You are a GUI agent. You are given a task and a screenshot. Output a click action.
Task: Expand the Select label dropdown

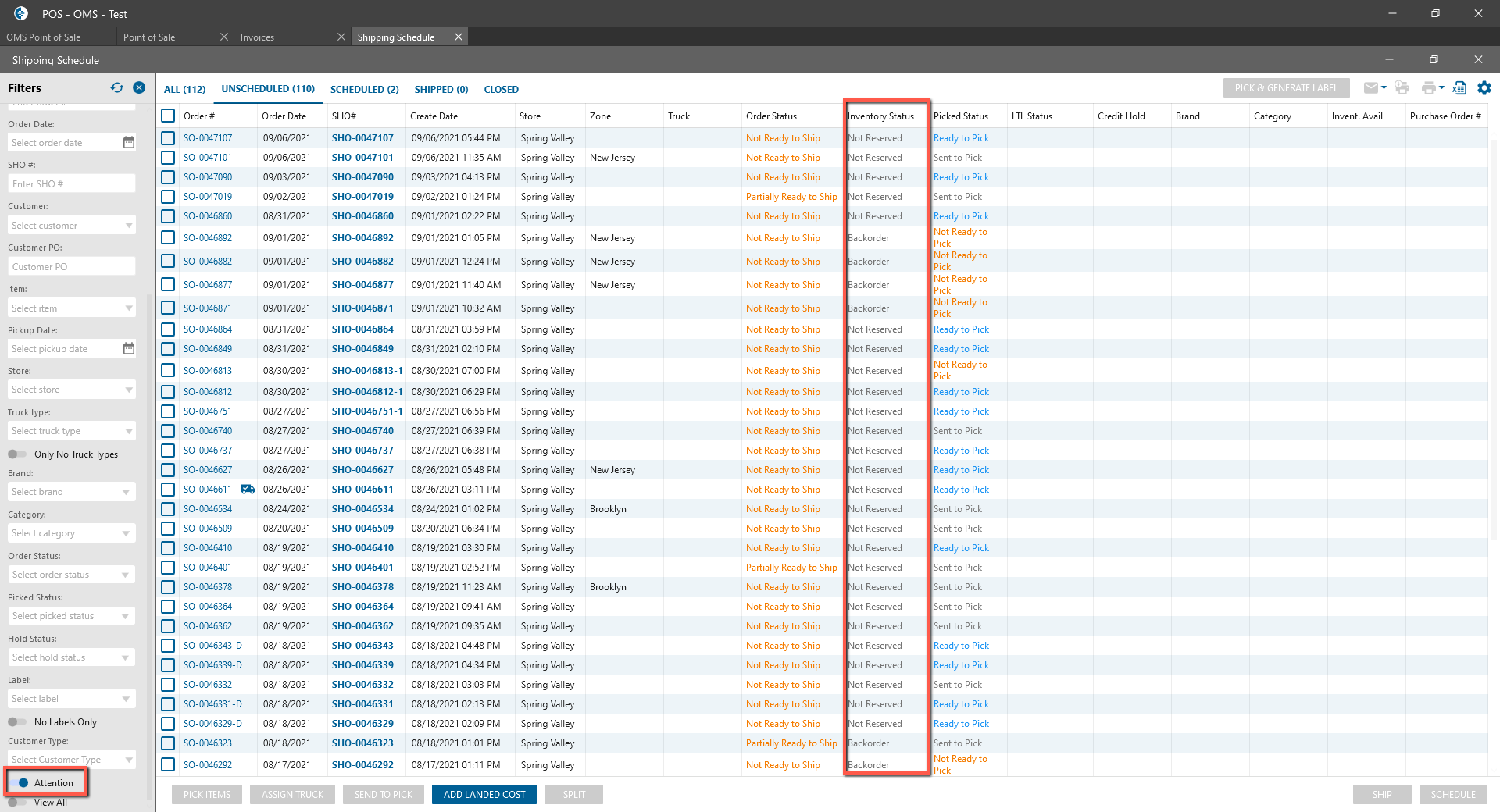point(72,699)
